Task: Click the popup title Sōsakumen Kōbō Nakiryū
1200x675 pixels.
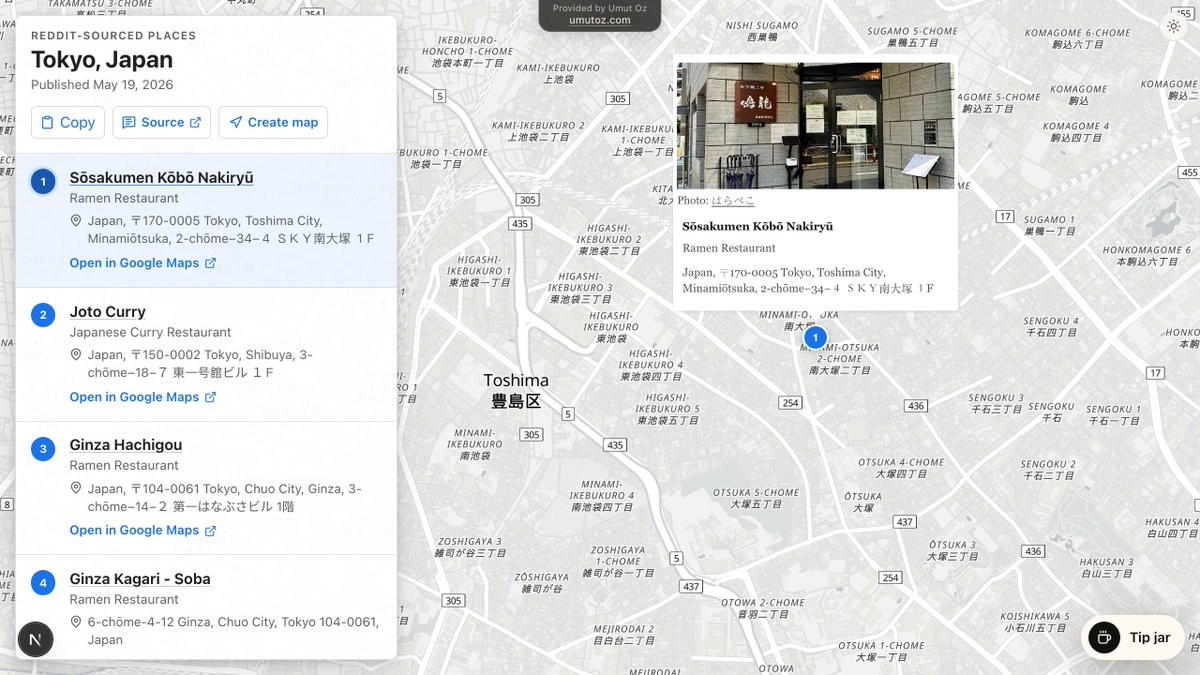Action: 757,226
